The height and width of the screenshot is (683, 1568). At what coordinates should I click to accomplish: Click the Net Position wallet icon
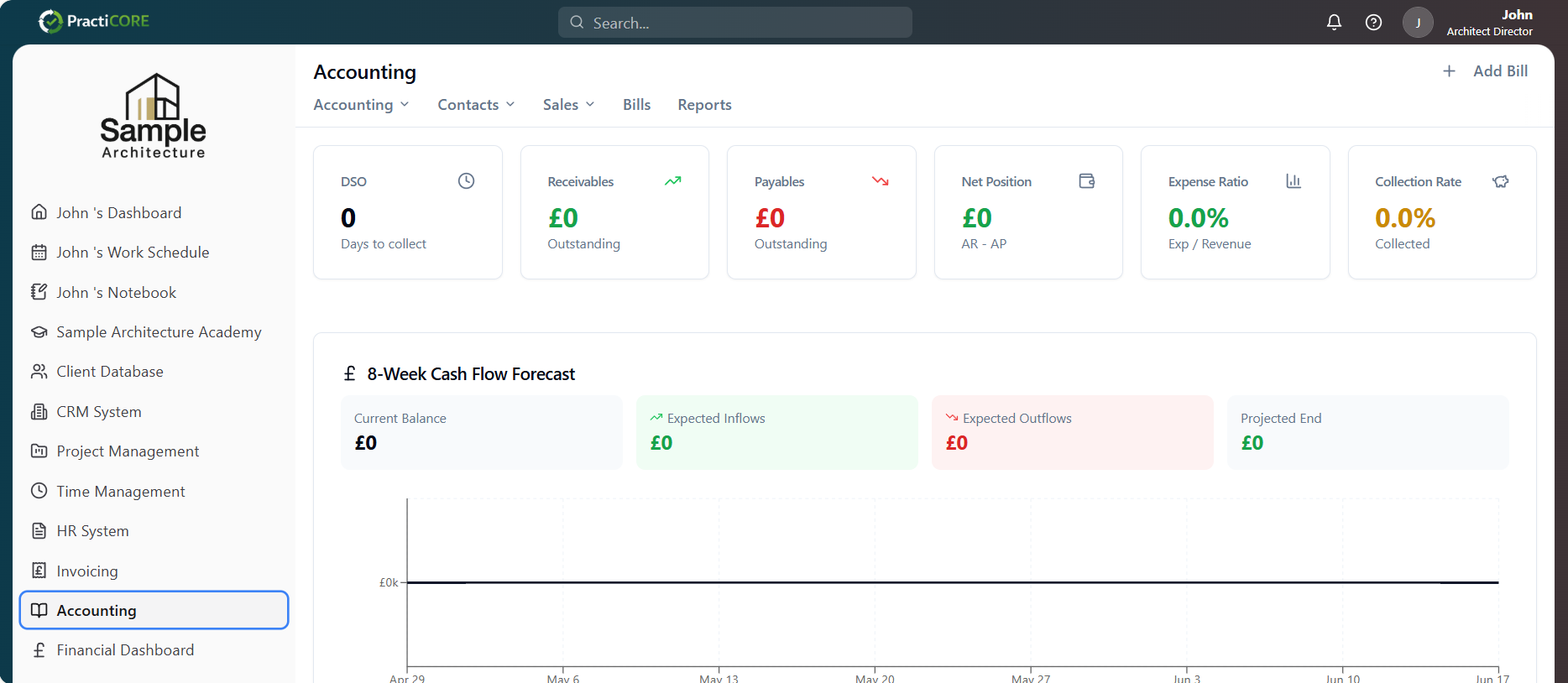click(1087, 181)
